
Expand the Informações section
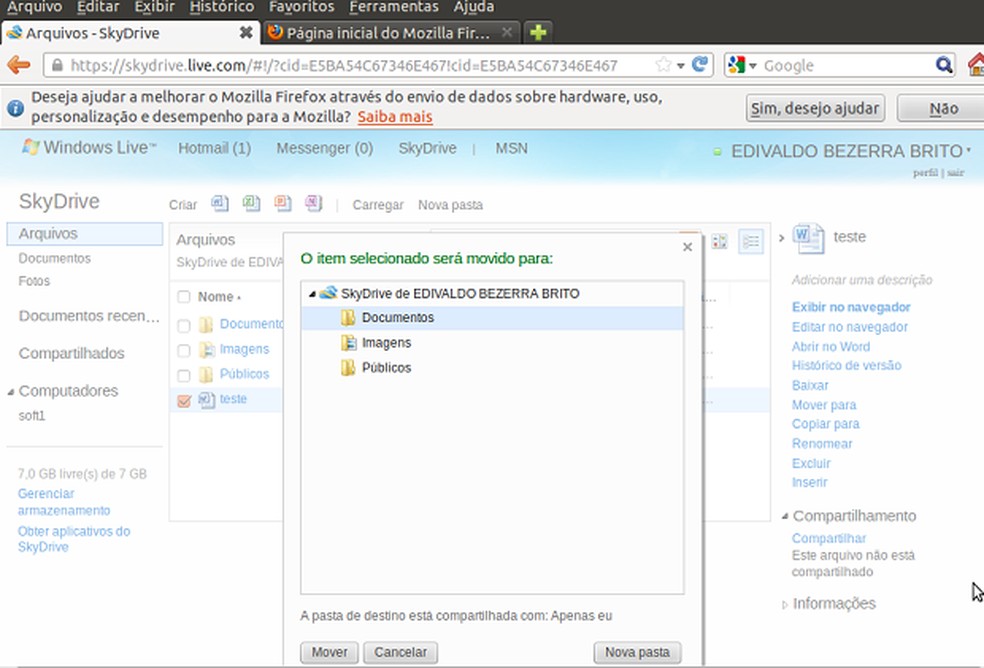pos(784,605)
